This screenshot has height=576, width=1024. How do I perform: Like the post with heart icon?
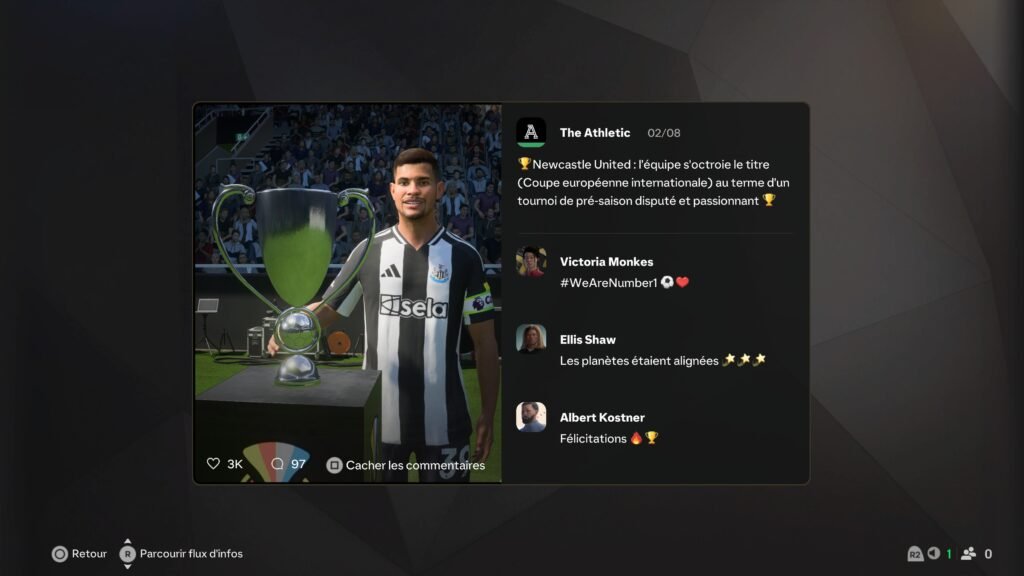pyautogui.click(x=213, y=464)
